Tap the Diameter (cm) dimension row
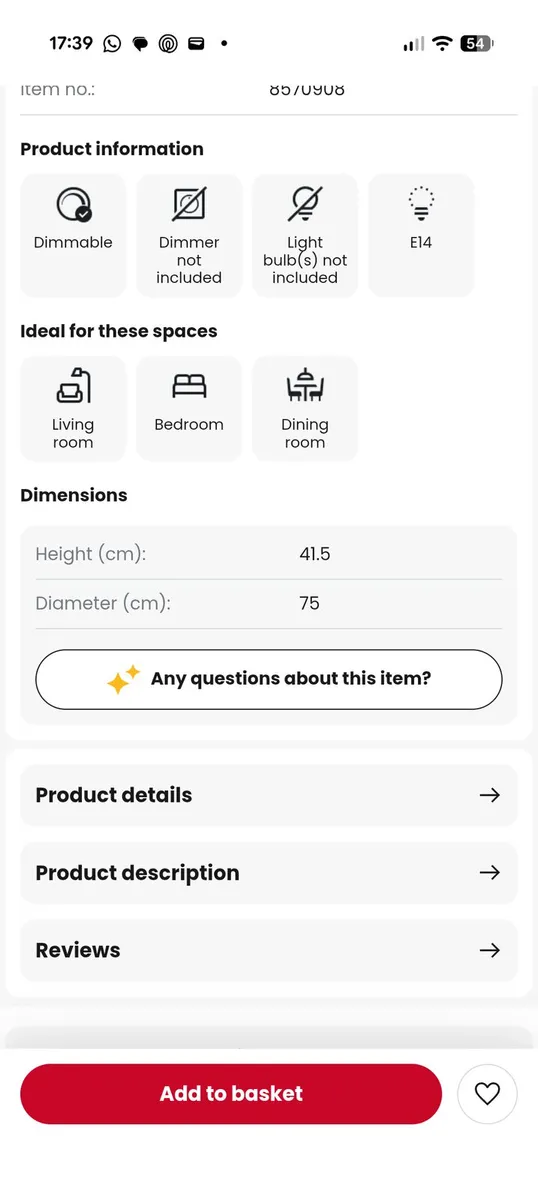 click(269, 604)
